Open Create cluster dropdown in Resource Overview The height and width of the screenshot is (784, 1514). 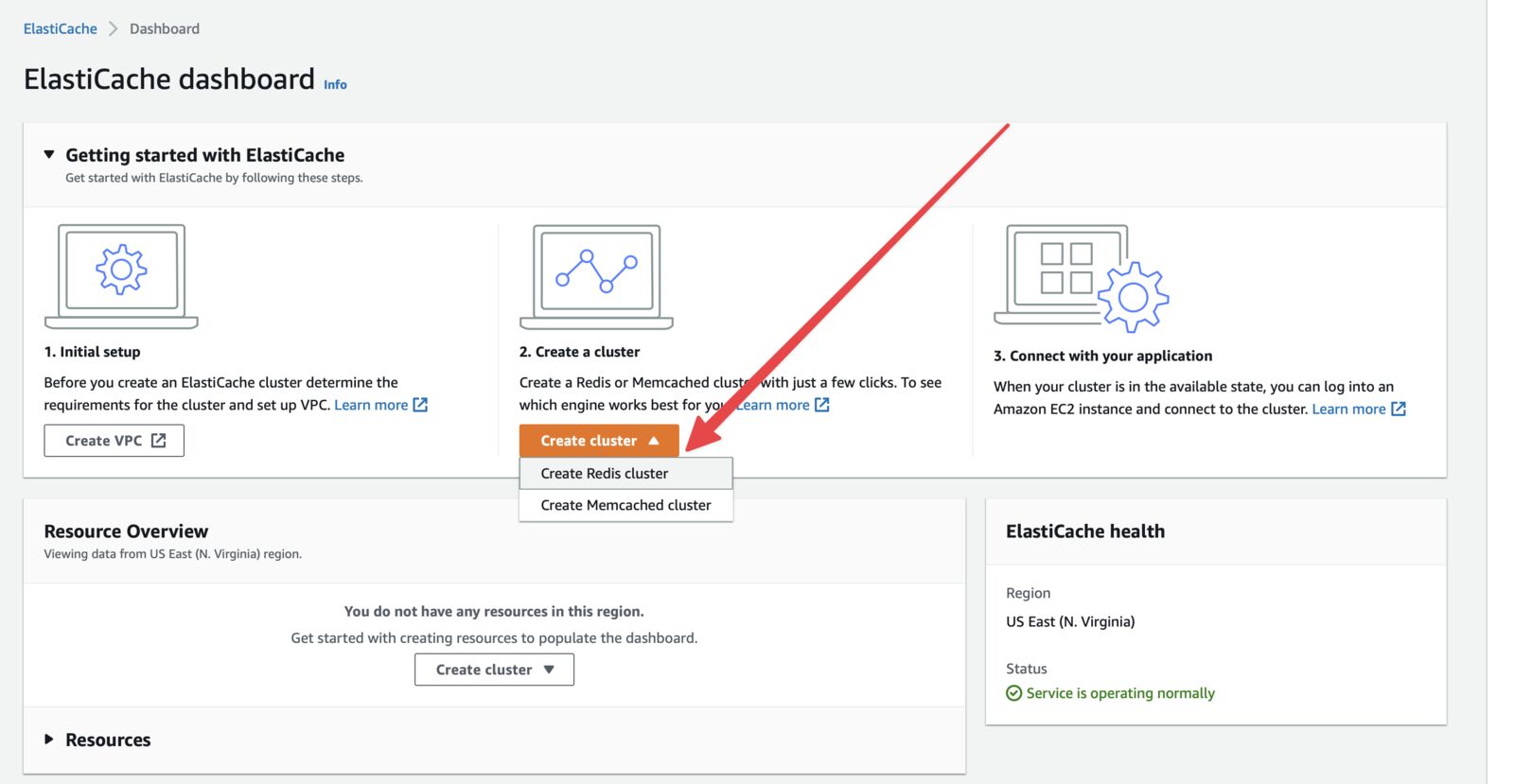(x=494, y=670)
